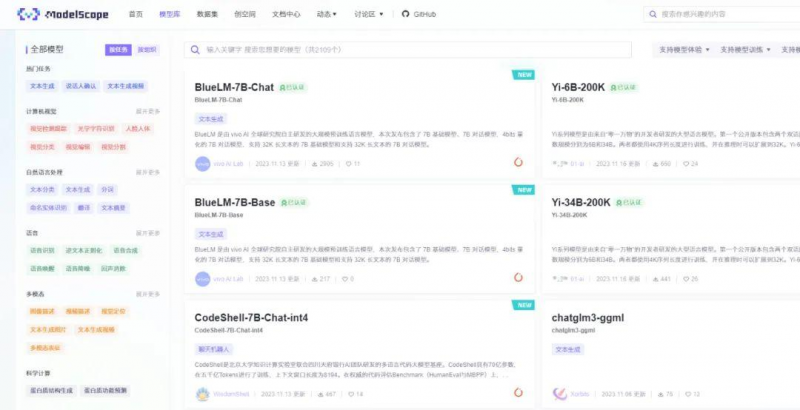Click the 01-ai avatar on Yi-34B-200K card
The image size is (800, 410).
tap(560, 279)
